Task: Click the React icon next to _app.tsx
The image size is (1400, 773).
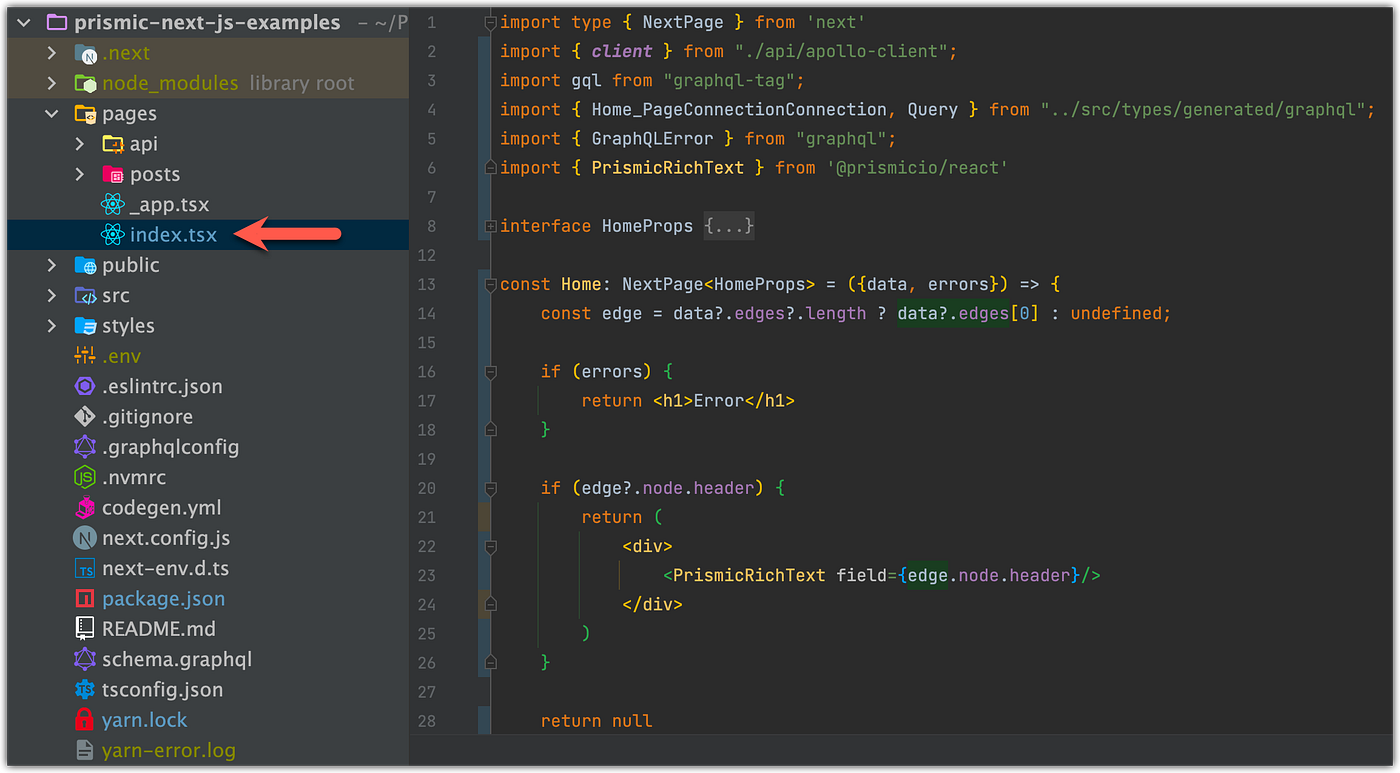Action: click(x=111, y=204)
